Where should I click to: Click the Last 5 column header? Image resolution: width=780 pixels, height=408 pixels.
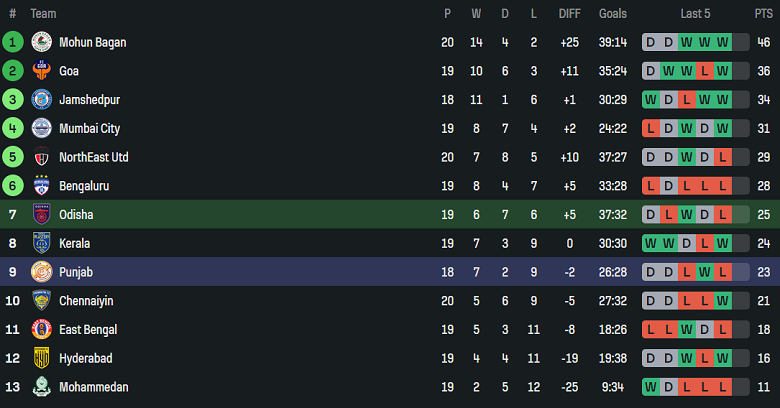(x=695, y=13)
